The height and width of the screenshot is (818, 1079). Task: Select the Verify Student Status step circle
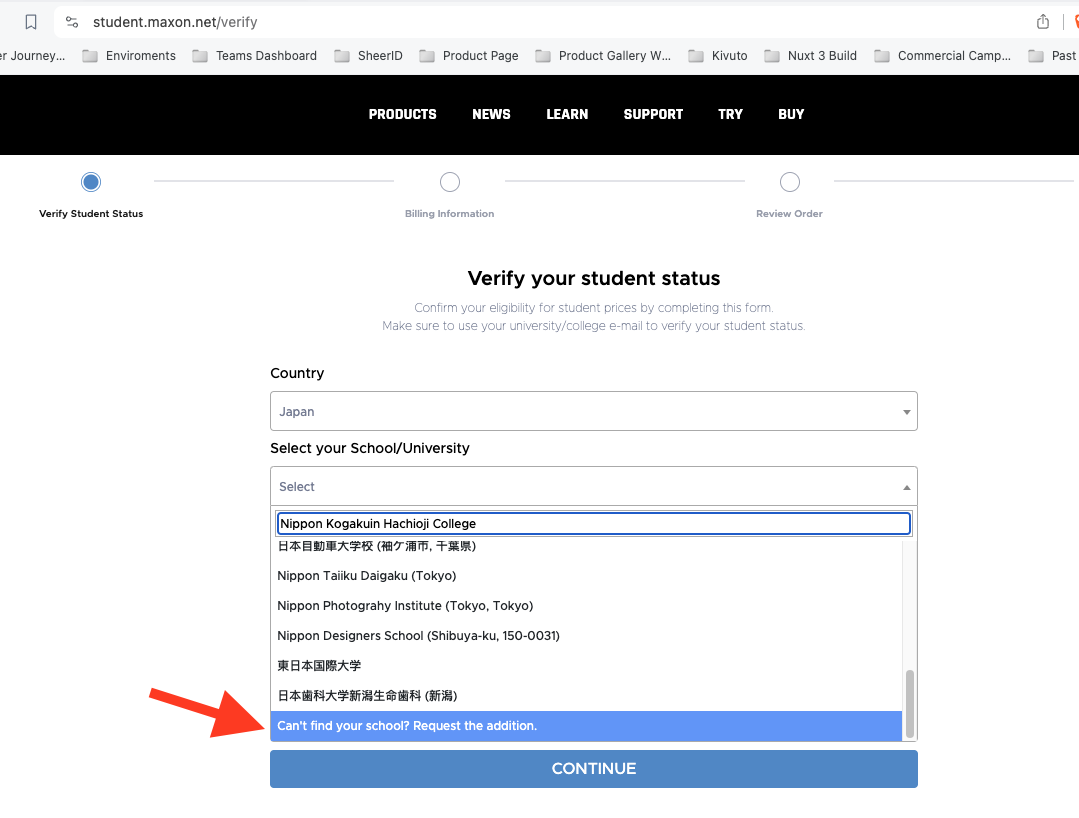(x=91, y=182)
